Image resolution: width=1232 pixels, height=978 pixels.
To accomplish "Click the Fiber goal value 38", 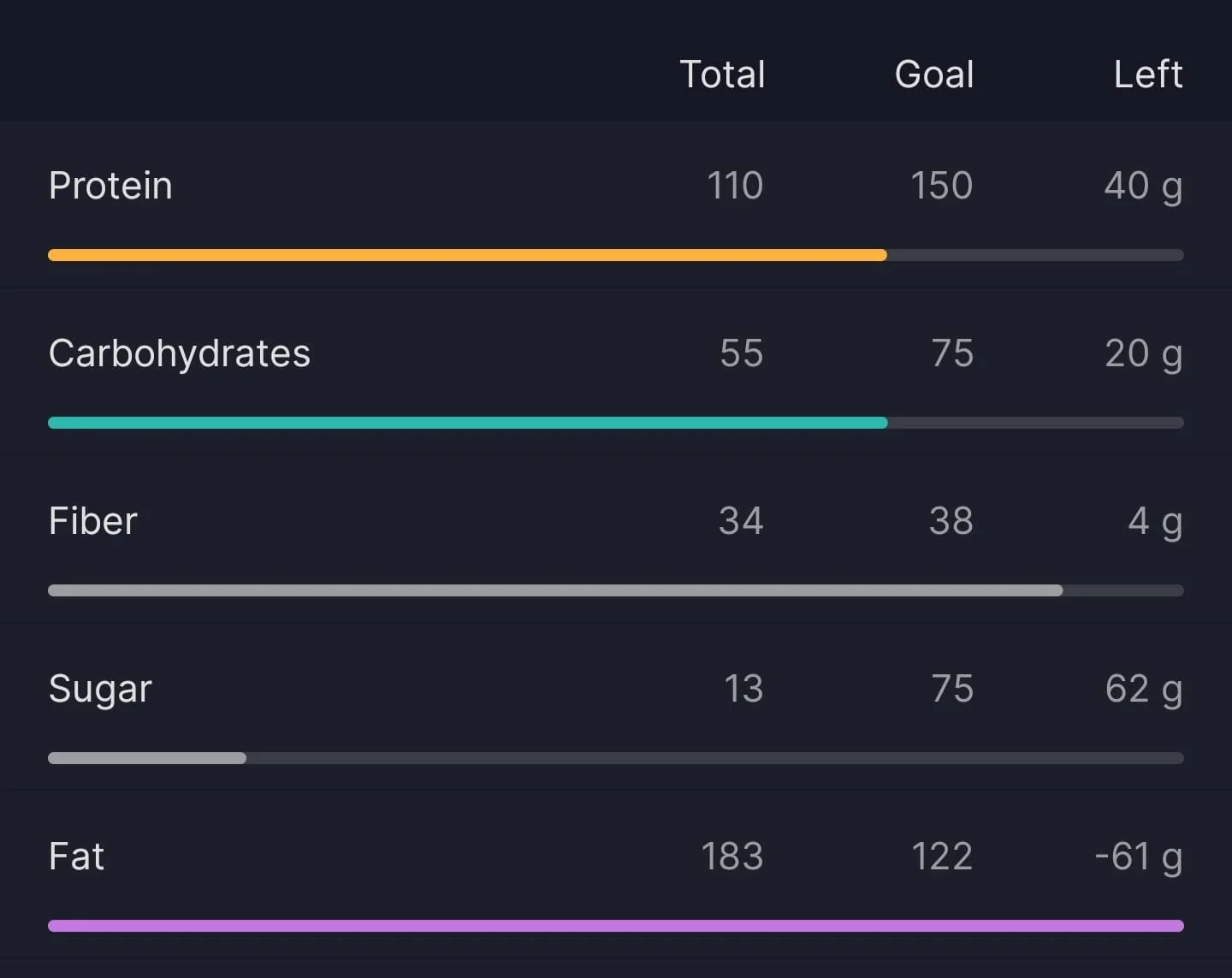I will [x=951, y=521].
